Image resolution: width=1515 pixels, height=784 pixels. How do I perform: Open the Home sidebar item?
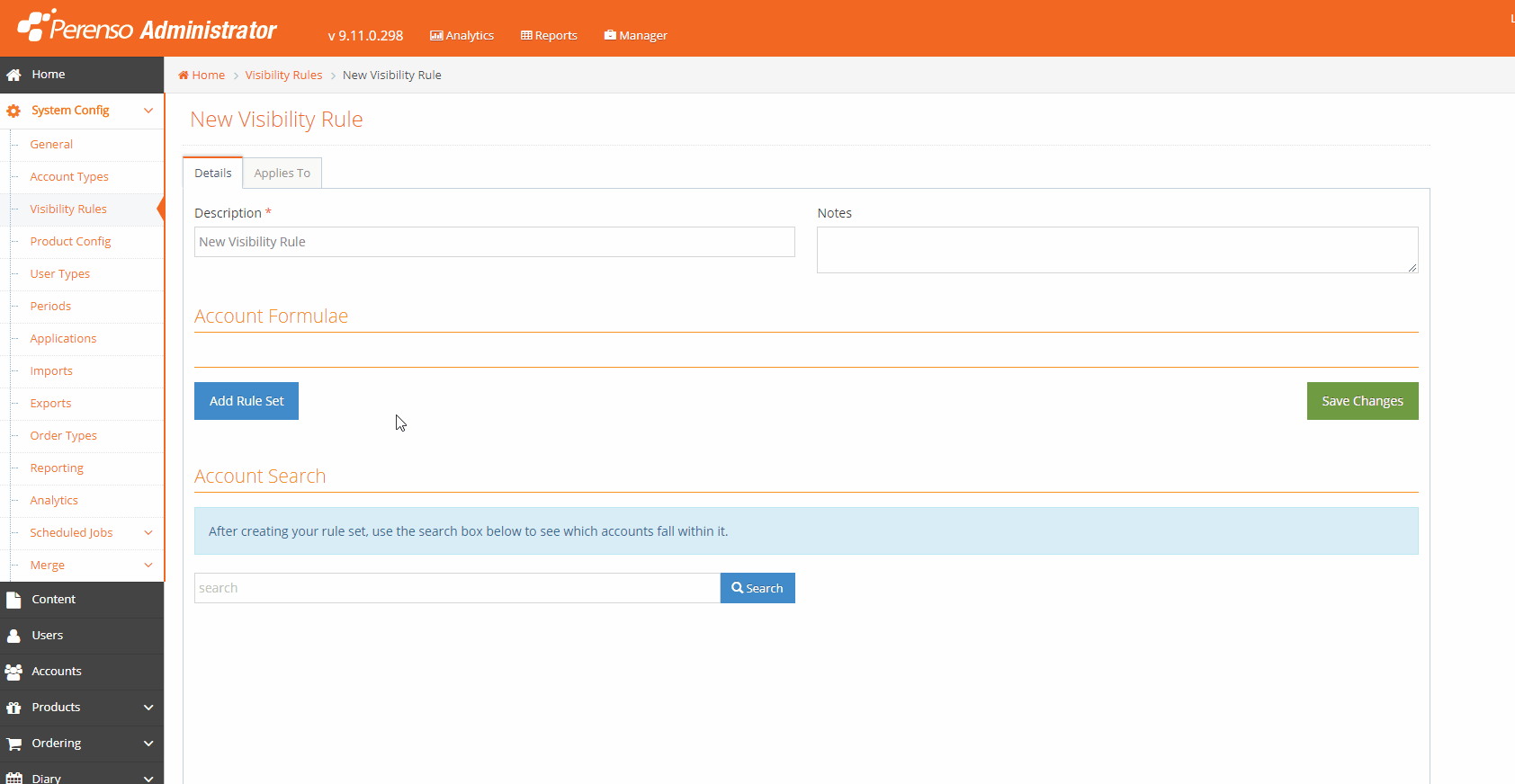pyautogui.click(x=82, y=75)
